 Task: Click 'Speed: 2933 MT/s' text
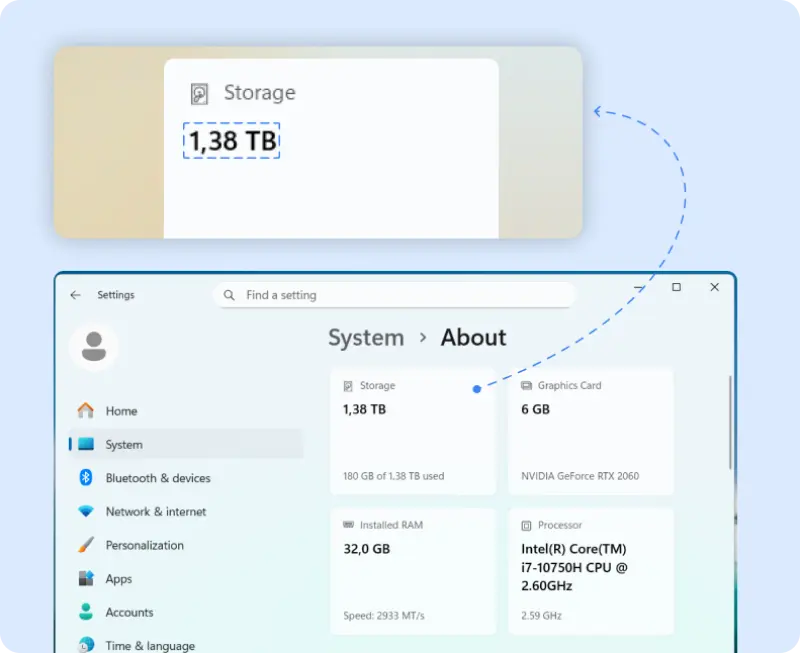384,616
